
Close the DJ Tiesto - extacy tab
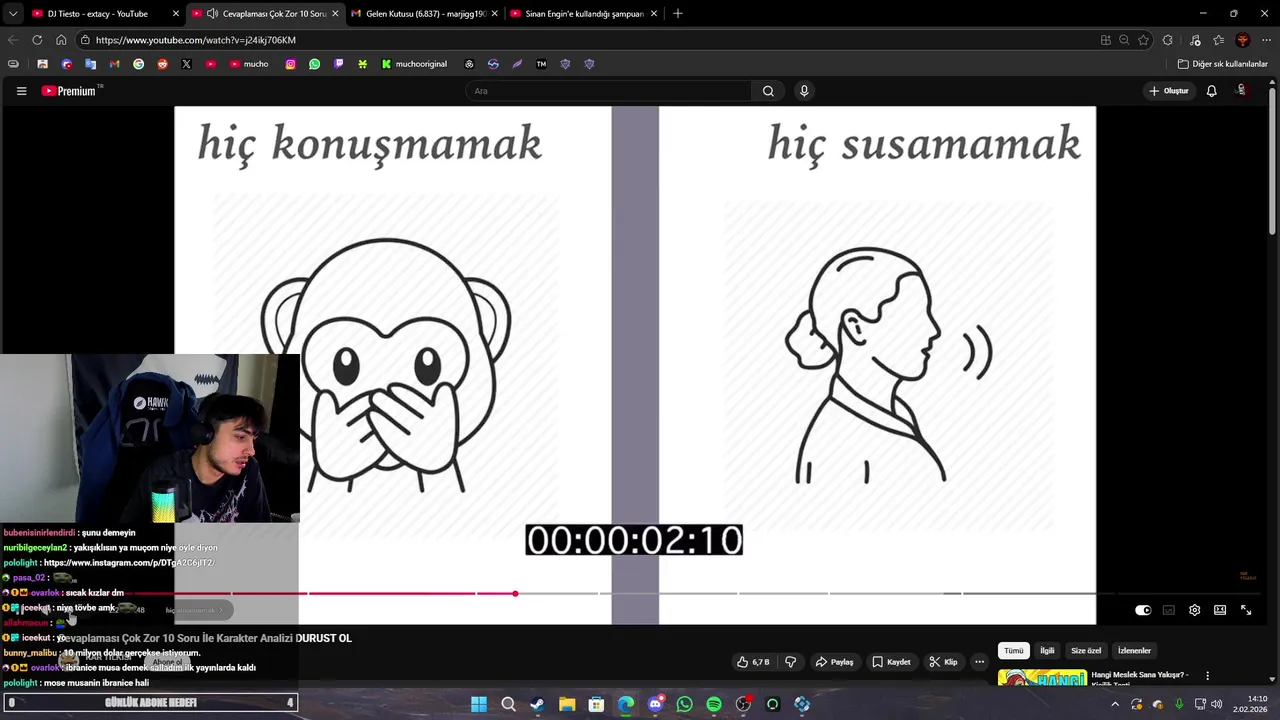coord(176,14)
